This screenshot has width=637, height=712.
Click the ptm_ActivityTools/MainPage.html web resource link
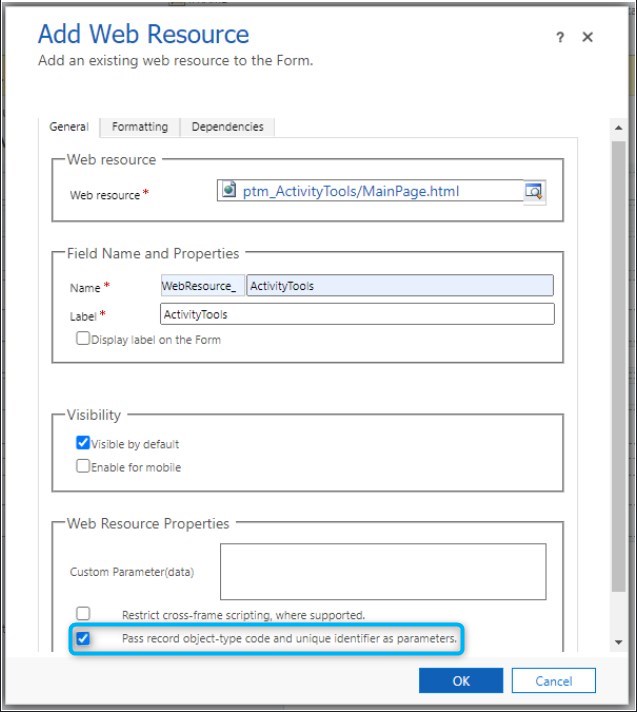coord(351,190)
